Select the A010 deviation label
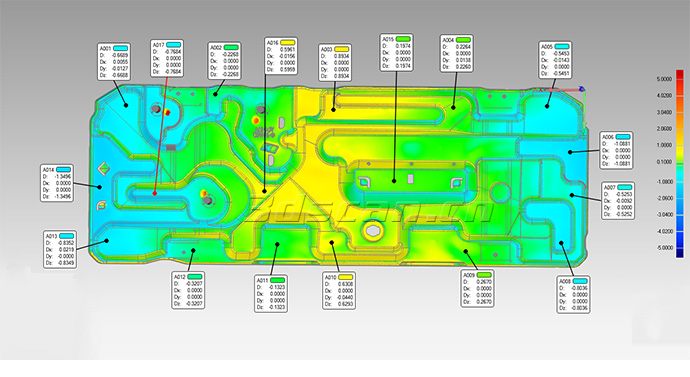 click(x=339, y=291)
